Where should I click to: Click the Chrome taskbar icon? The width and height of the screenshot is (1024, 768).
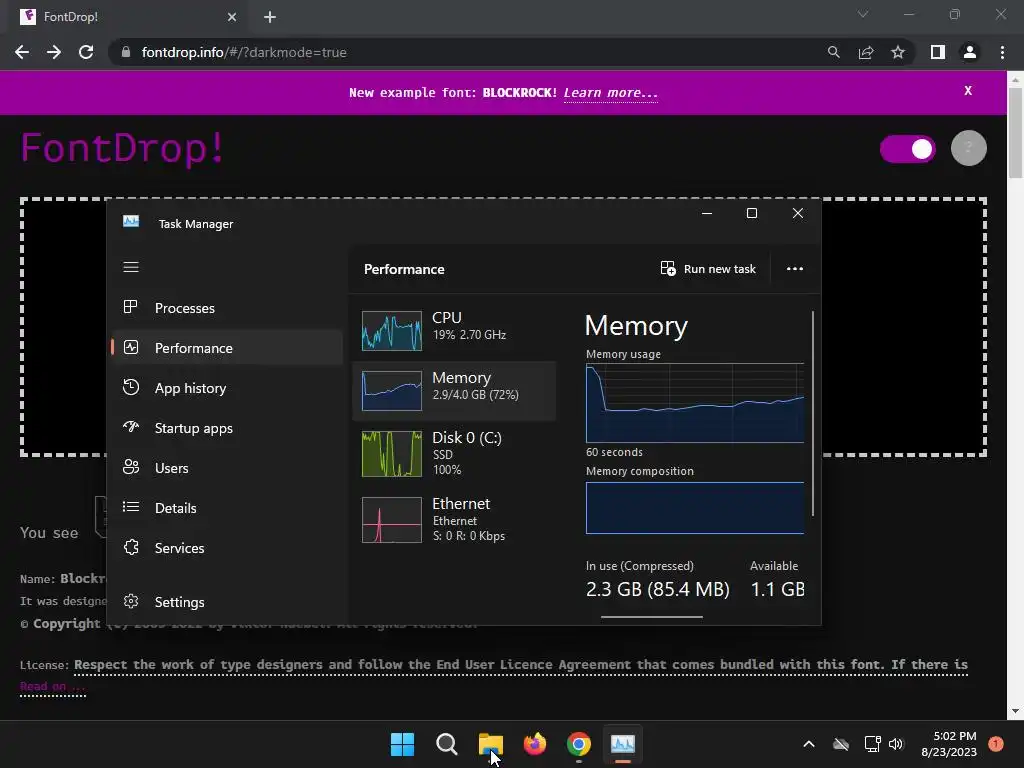click(x=579, y=744)
